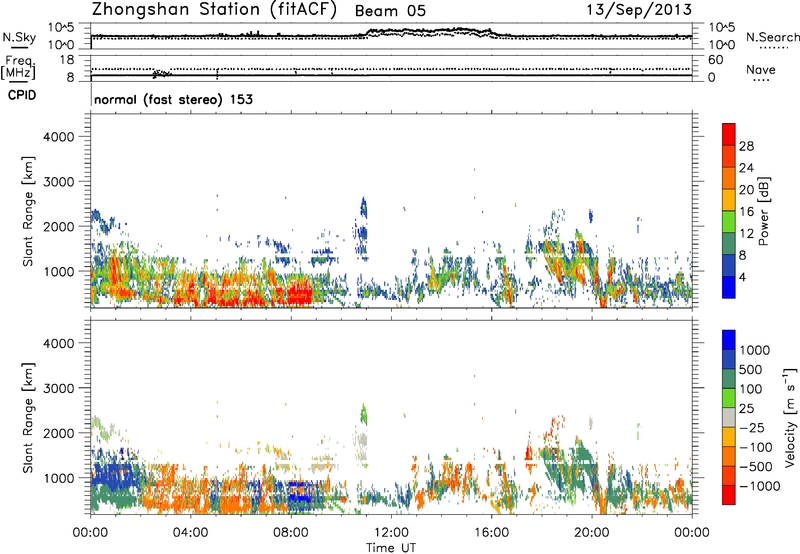
Task: Click the Velocity [m s-1] colorbar title
Action: pos(790,417)
